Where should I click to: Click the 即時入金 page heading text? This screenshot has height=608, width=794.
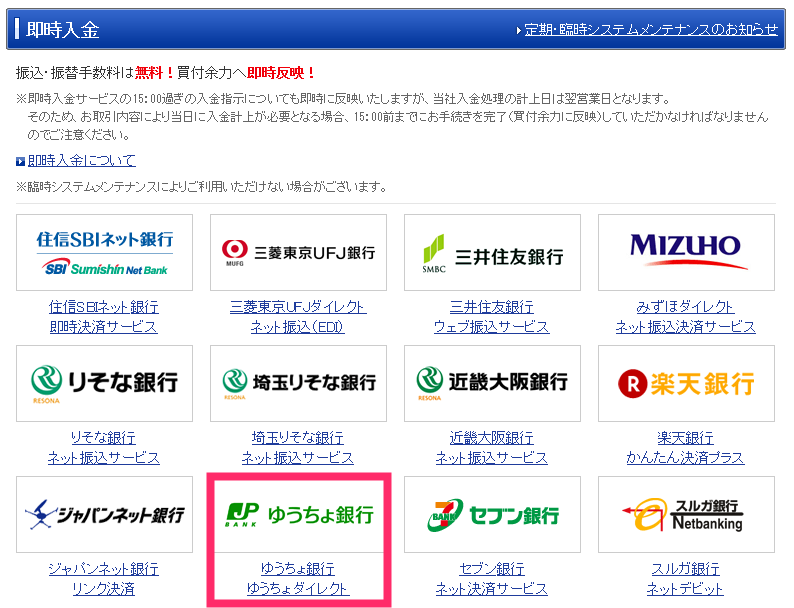[62, 30]
